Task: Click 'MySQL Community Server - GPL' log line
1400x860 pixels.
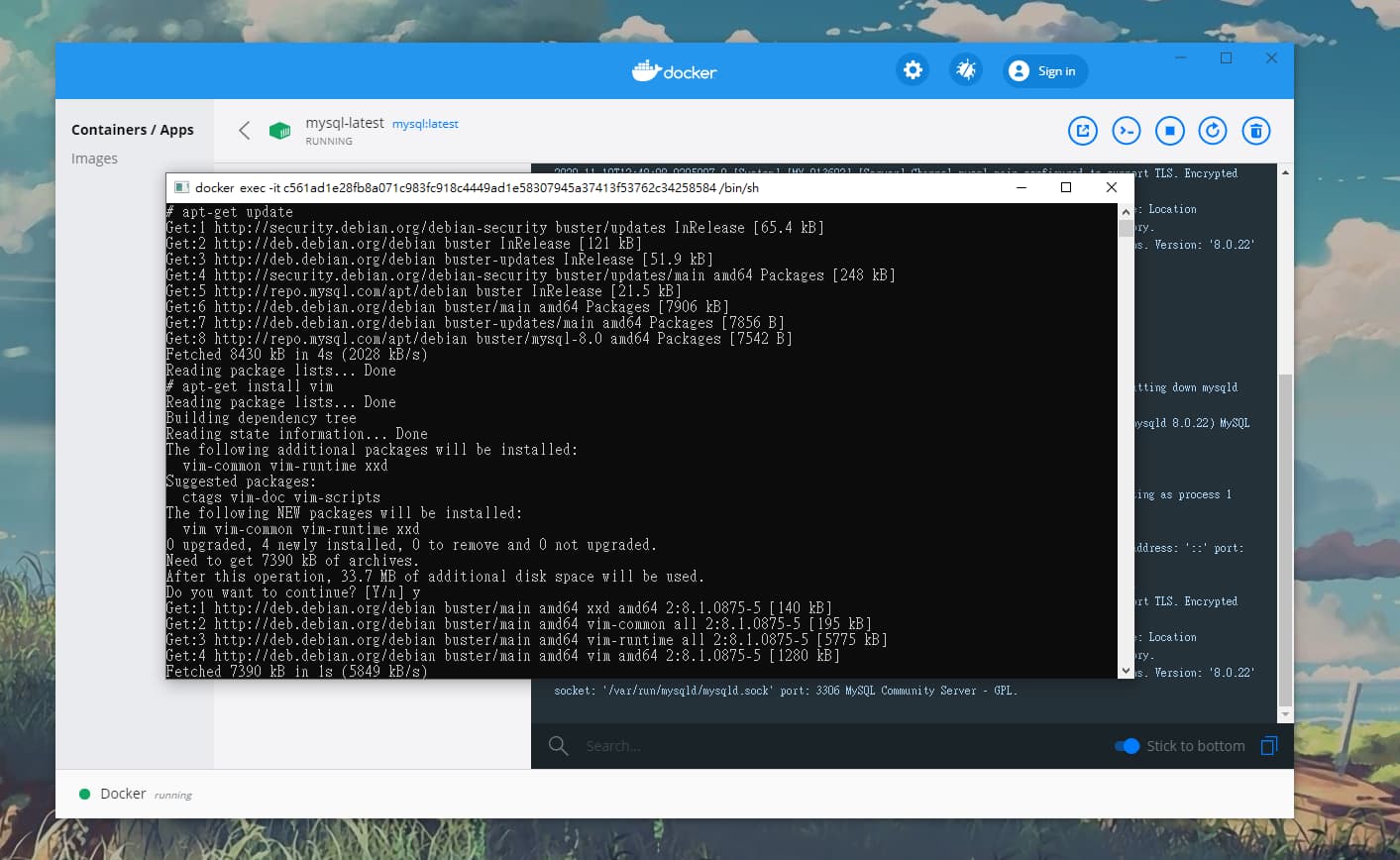Action: tap(786, 691)
